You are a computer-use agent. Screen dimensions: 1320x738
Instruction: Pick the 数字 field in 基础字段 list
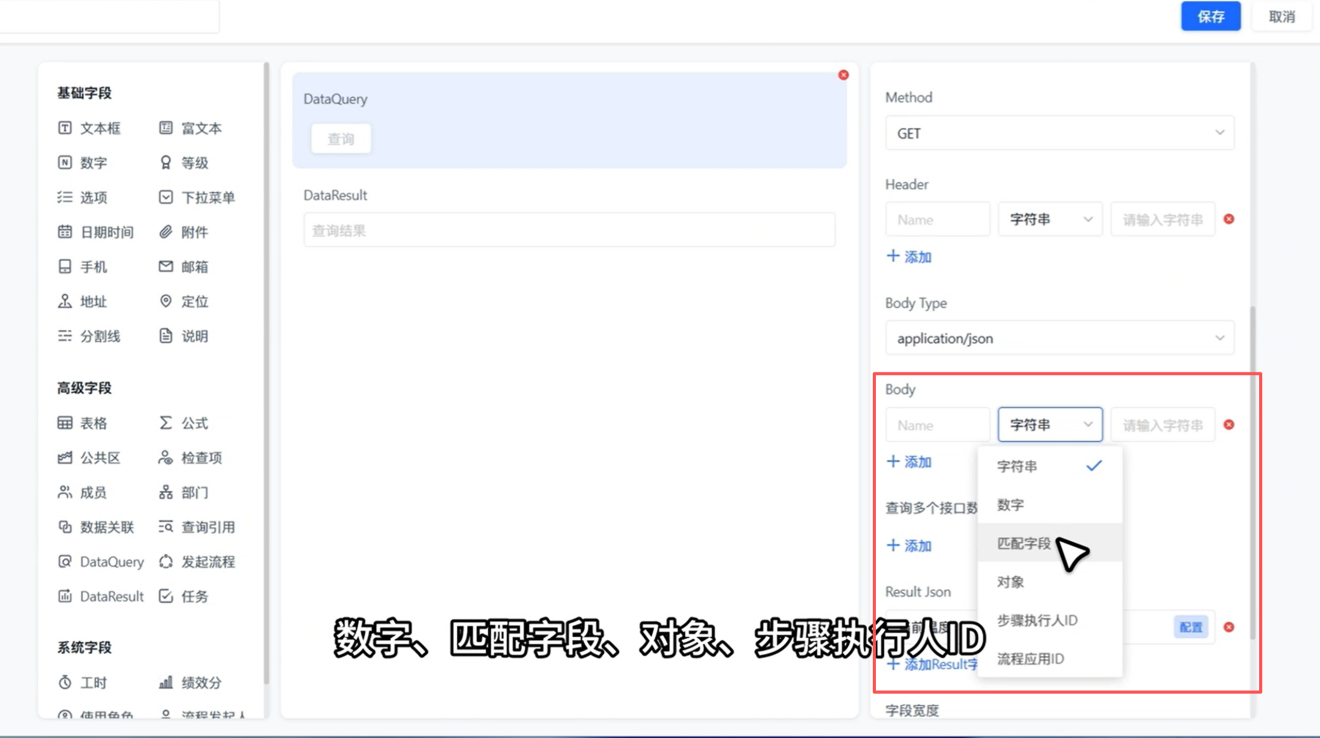pyautogui.click(x=82, y=163)
